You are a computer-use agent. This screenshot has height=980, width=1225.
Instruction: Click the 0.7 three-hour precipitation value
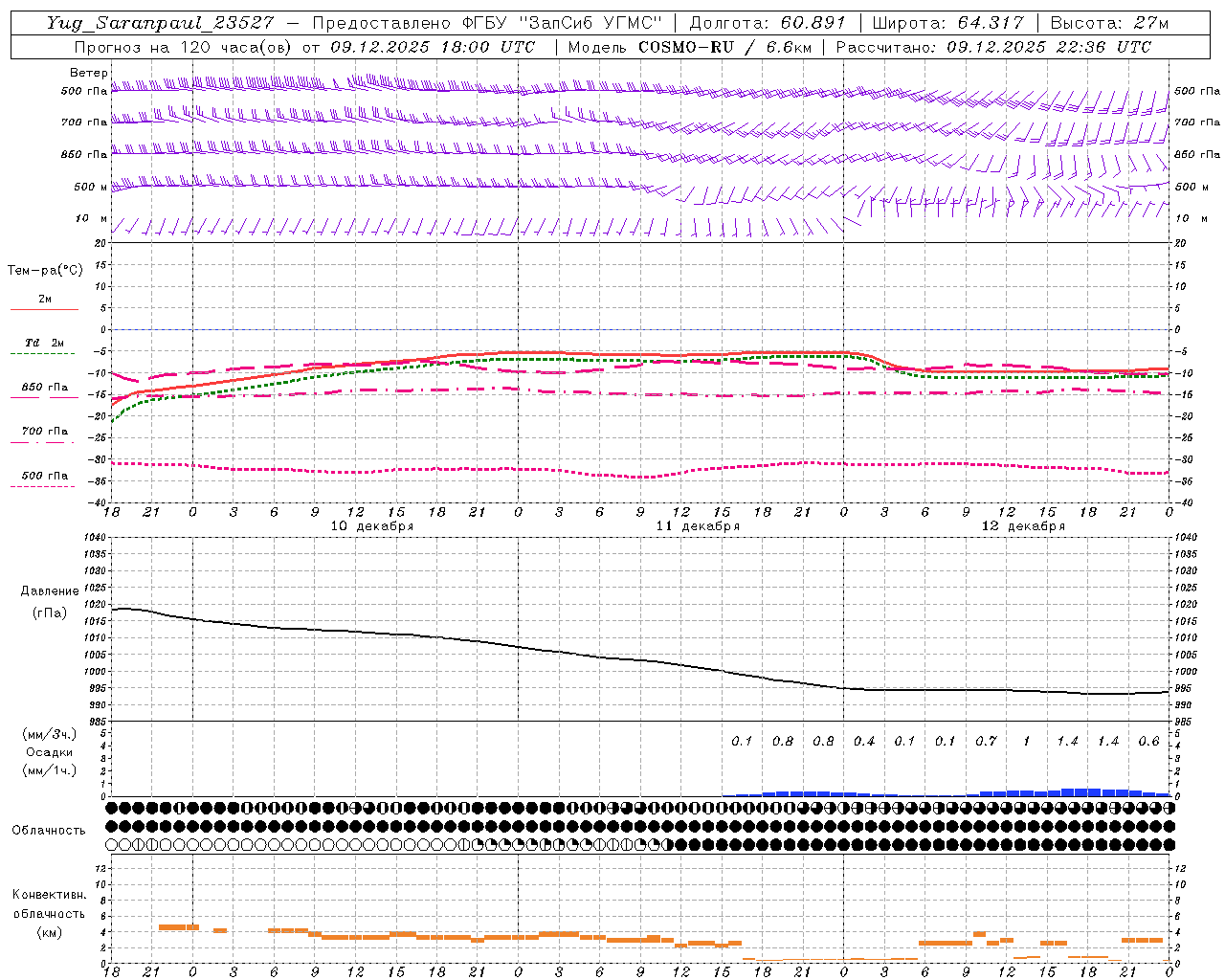coord(987,741)
